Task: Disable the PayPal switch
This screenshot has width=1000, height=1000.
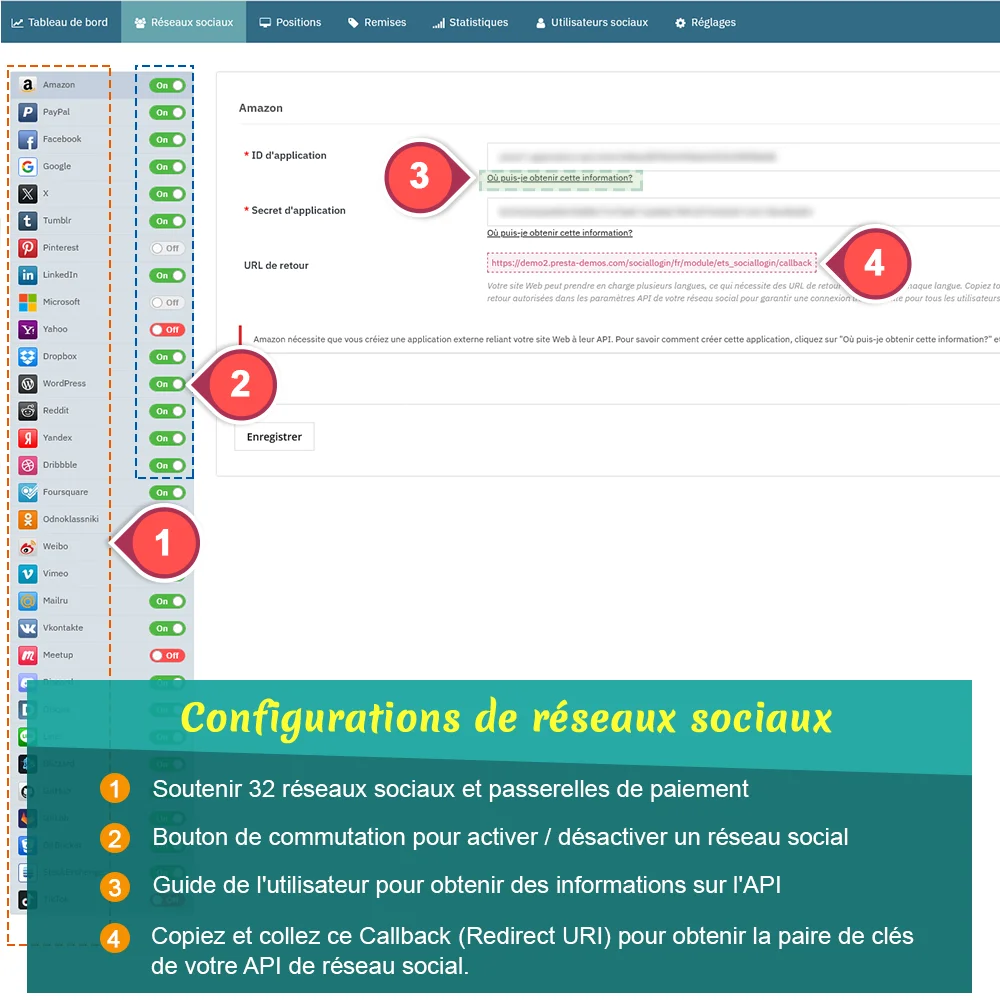Action: [x=167, y=112]
